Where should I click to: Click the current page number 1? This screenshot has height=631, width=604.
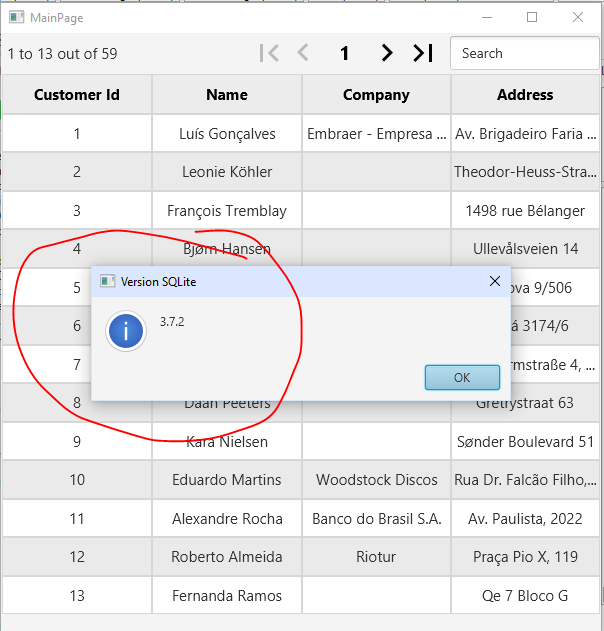click(345, 54)
